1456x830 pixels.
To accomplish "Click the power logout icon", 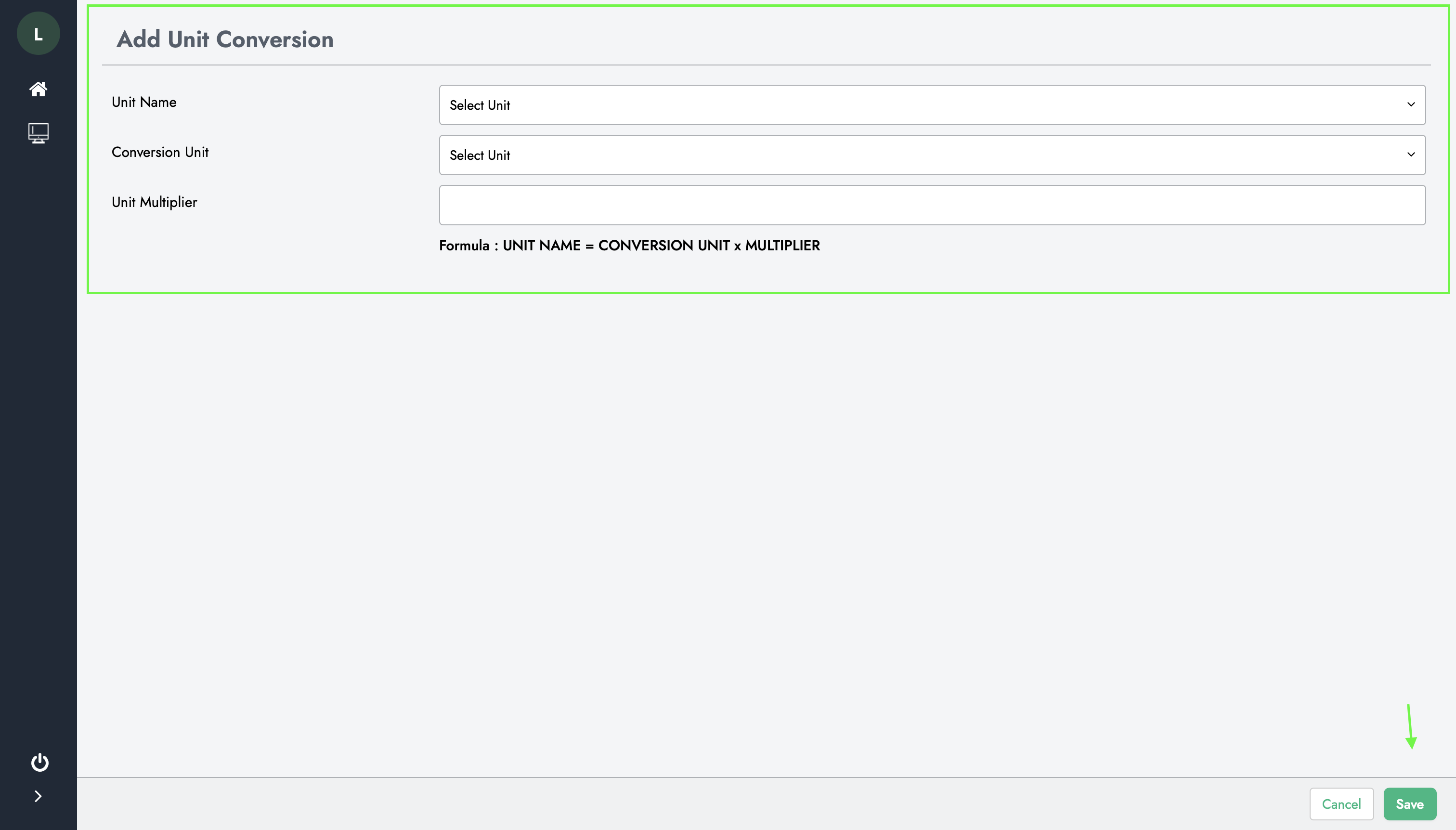I will 39,762.
